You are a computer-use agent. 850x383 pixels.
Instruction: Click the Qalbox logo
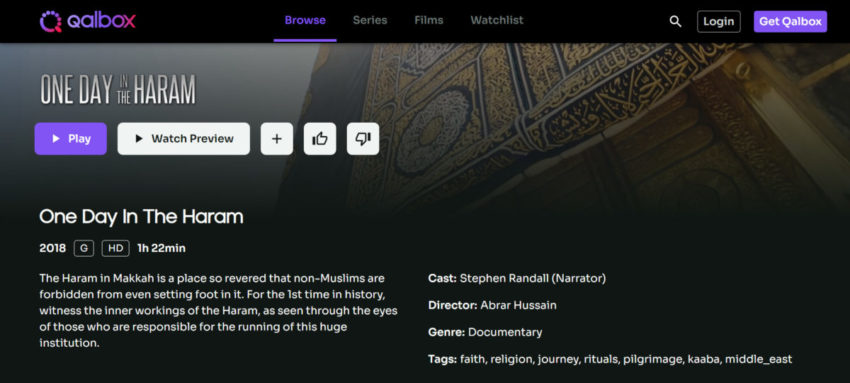88,21
